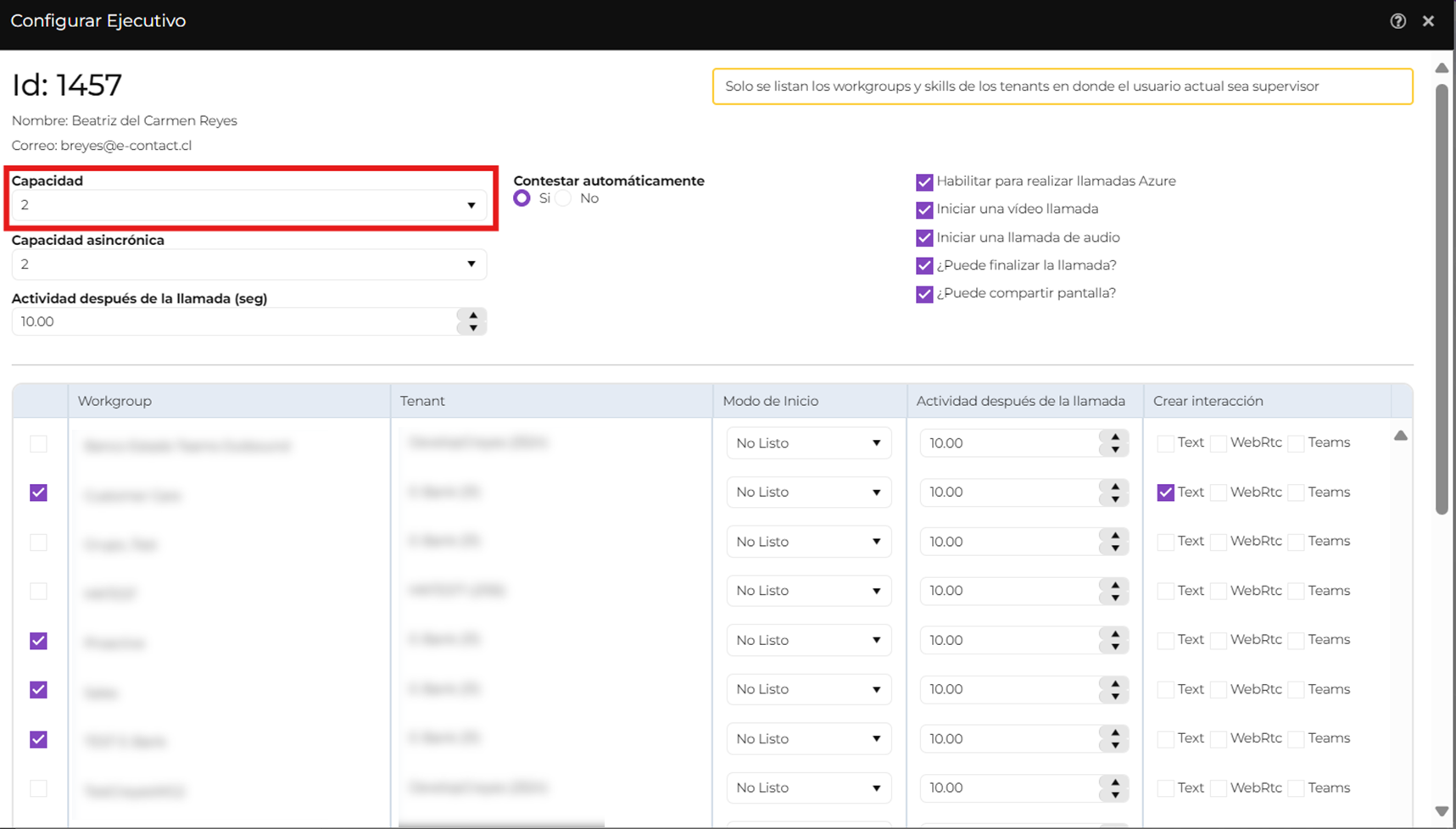Uncheck Iniciar una vídeo llamada

pos(924,210)
